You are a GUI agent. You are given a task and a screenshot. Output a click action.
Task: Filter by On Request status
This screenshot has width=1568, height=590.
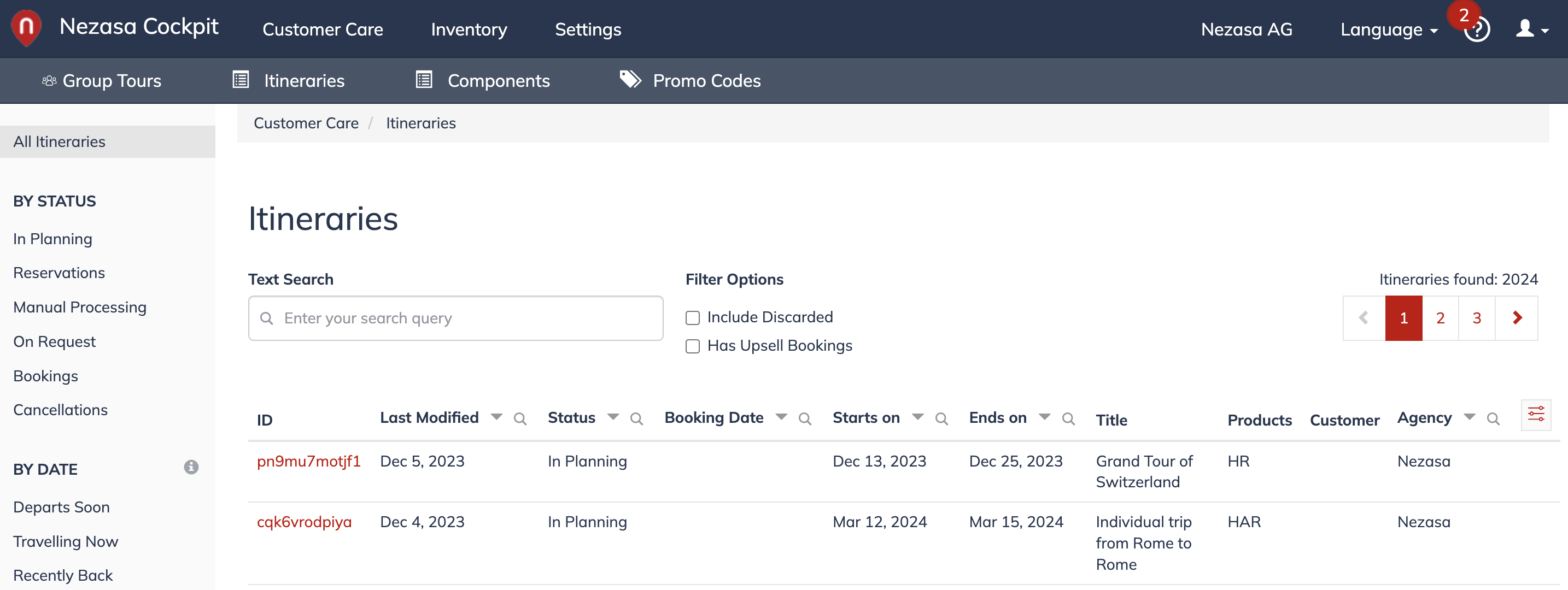point(55,342)
